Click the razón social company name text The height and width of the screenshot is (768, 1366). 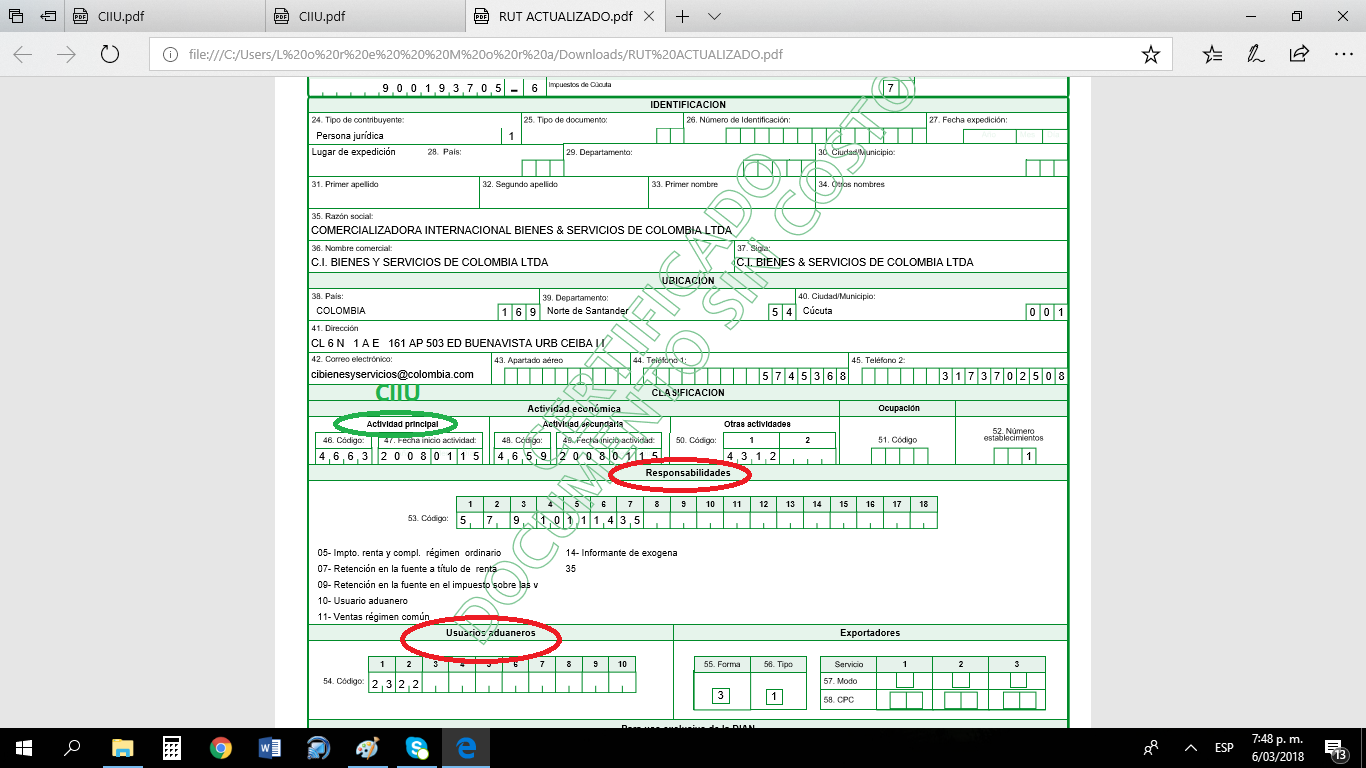521,230
